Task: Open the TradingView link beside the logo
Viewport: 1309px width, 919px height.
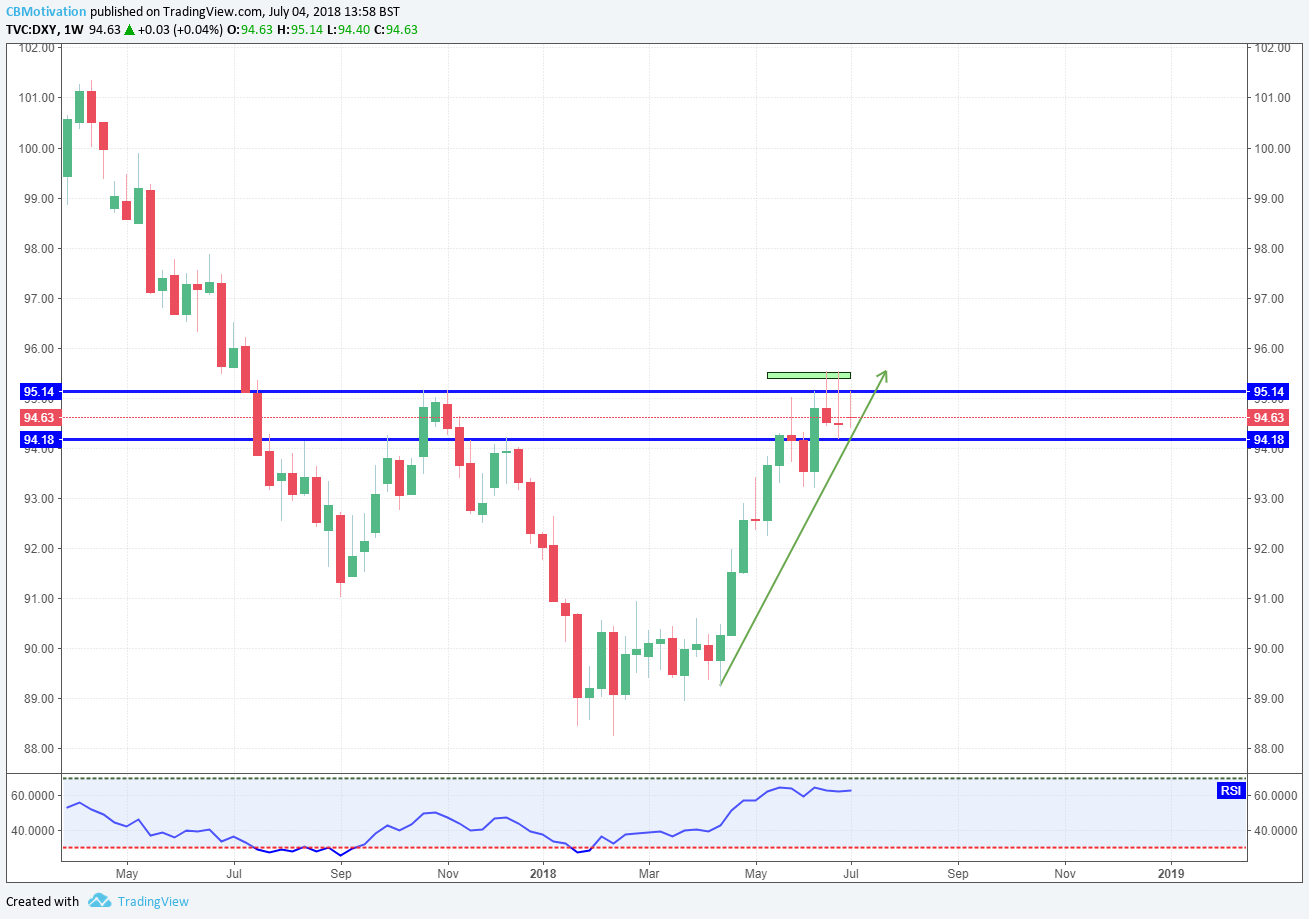Action: pyautogui.click(x=153, y=901)
